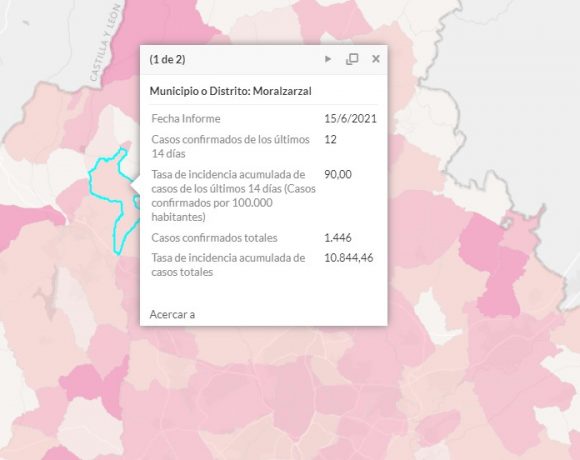Click the date value 15/6/2021
This screenshot has height=460, width=580.
click(x=350, y=119)
